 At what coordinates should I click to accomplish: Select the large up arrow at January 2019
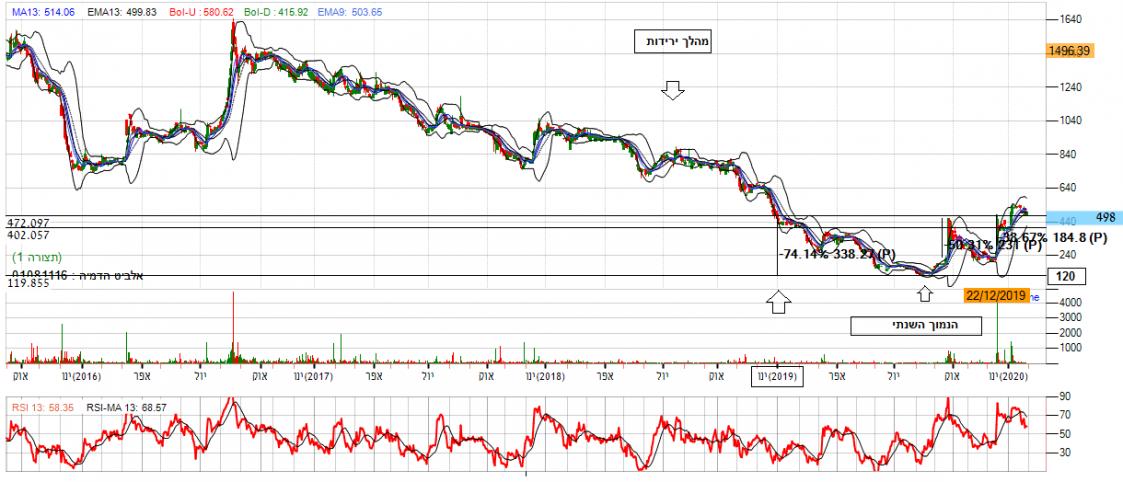pos(777,300)
